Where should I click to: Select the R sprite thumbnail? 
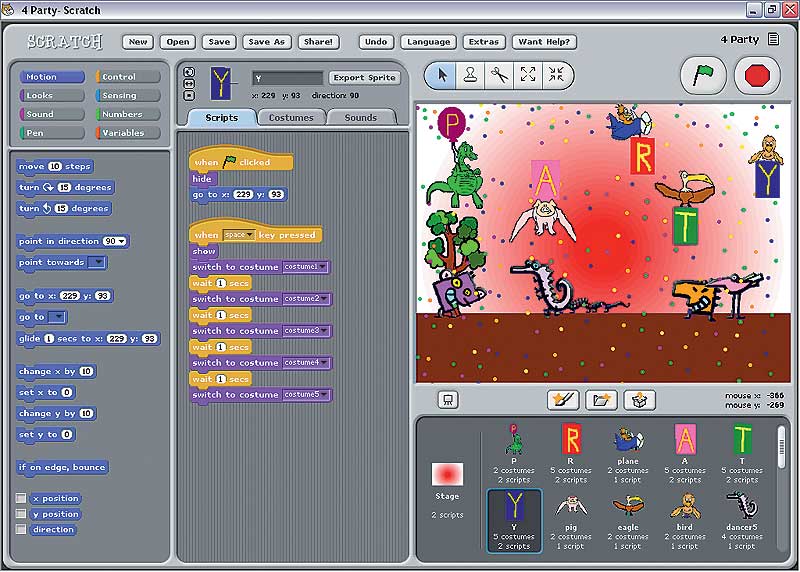point(571,454)
